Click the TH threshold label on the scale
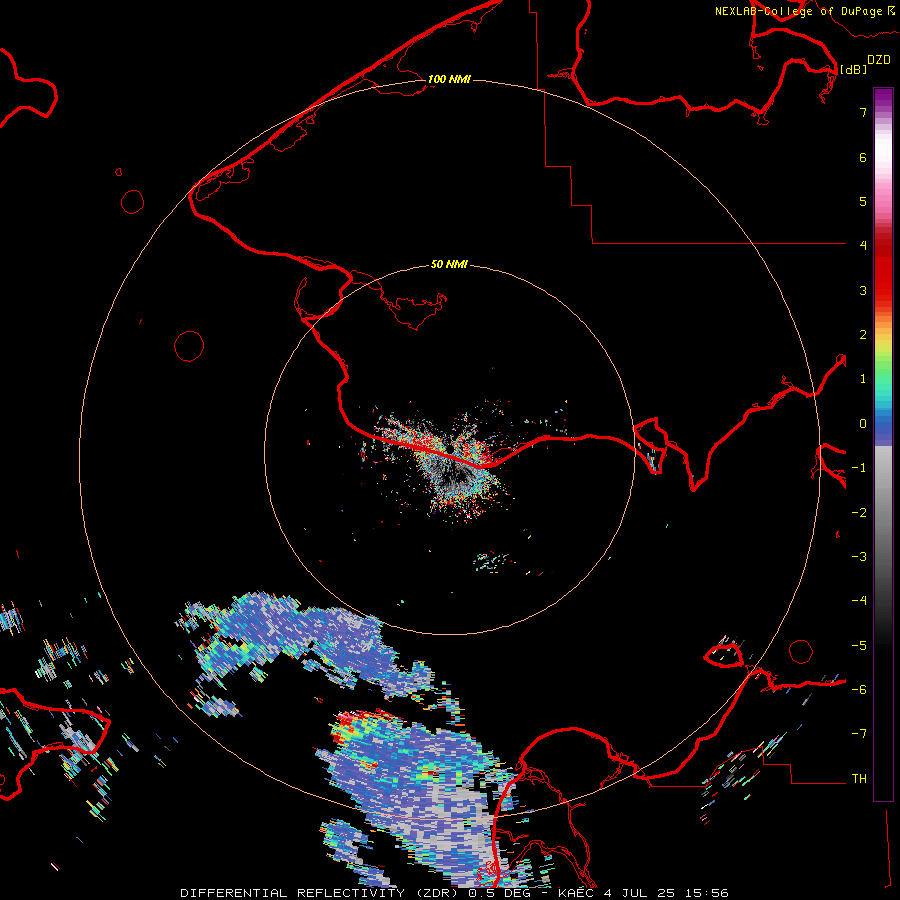This screenshot has width=900, height=900. tap(859, 779)
